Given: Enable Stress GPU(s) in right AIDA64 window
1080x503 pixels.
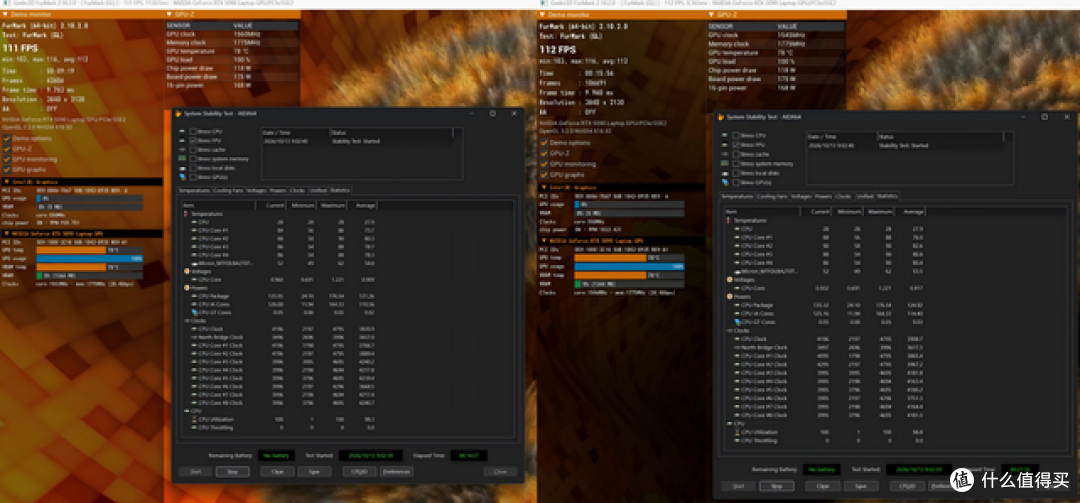Looking at the screenshot, I should click(737, 183).
